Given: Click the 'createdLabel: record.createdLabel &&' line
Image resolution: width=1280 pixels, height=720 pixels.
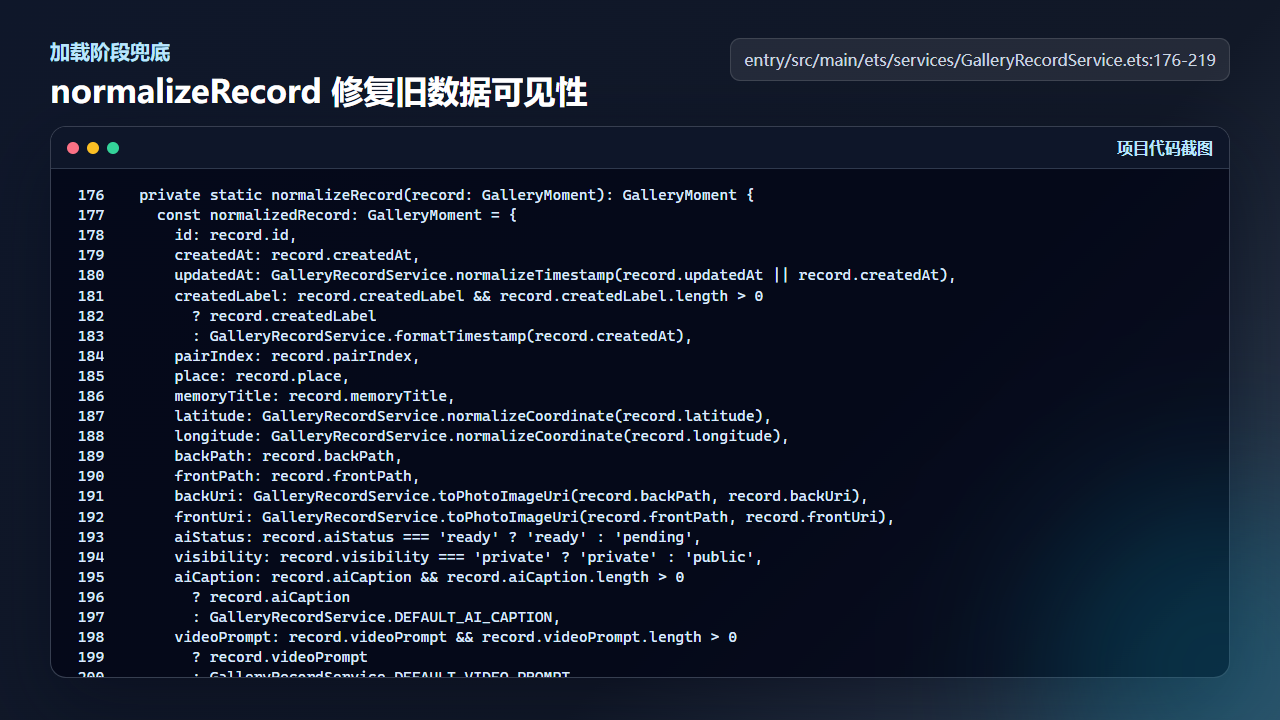Looking at the screenshot, I should (x=469, y=296).
